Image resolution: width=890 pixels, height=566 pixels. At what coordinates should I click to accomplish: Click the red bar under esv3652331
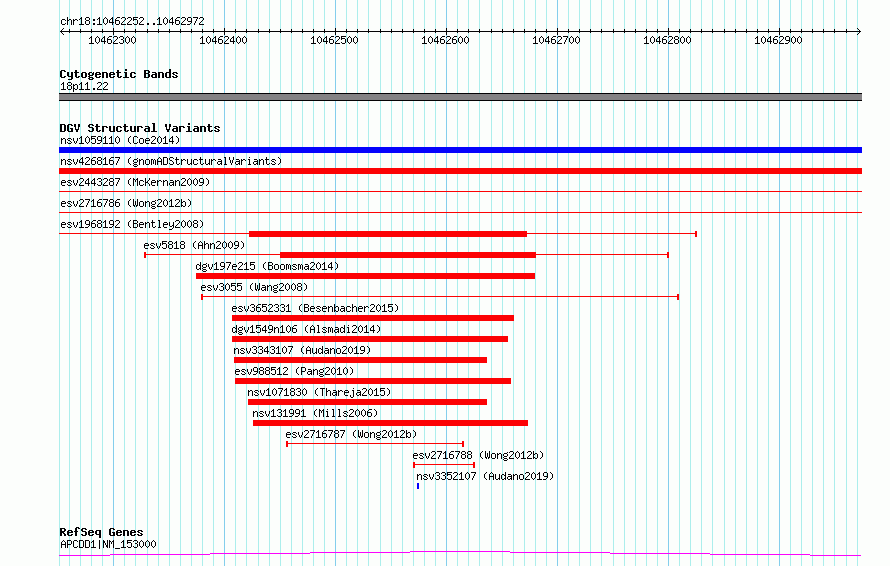[x=373, y=318]
